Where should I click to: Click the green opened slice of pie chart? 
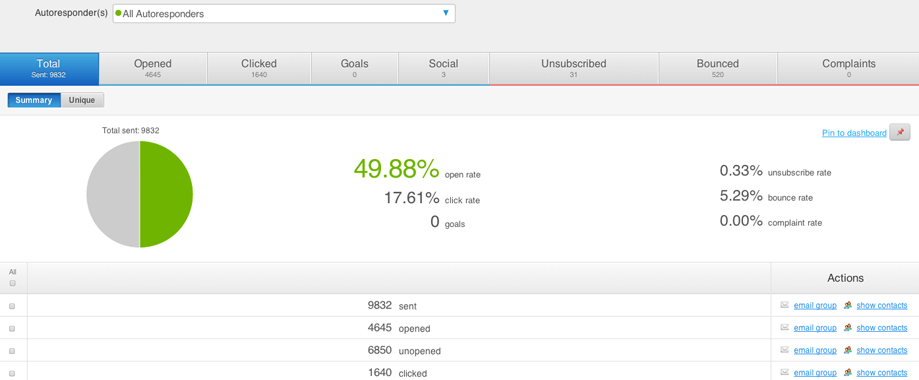coord(166,194)
